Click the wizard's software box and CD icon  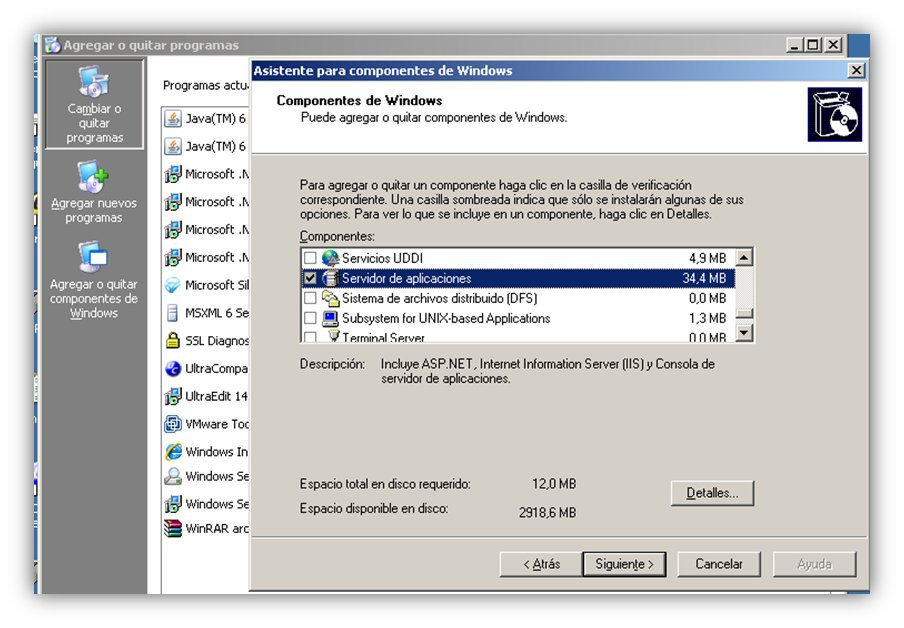[x=835, y=114]
